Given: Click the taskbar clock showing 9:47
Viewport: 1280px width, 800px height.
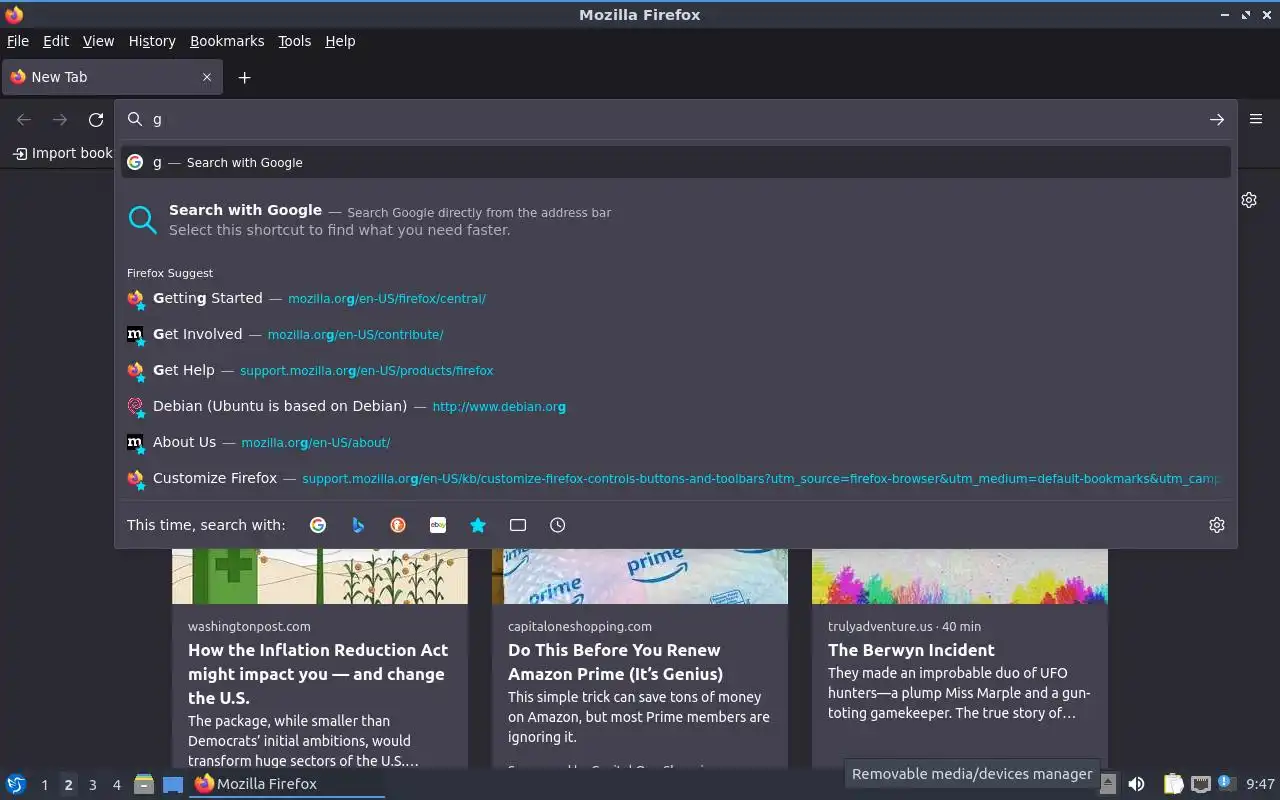Looking at the screenshot, I should (x=1260, y=784).
